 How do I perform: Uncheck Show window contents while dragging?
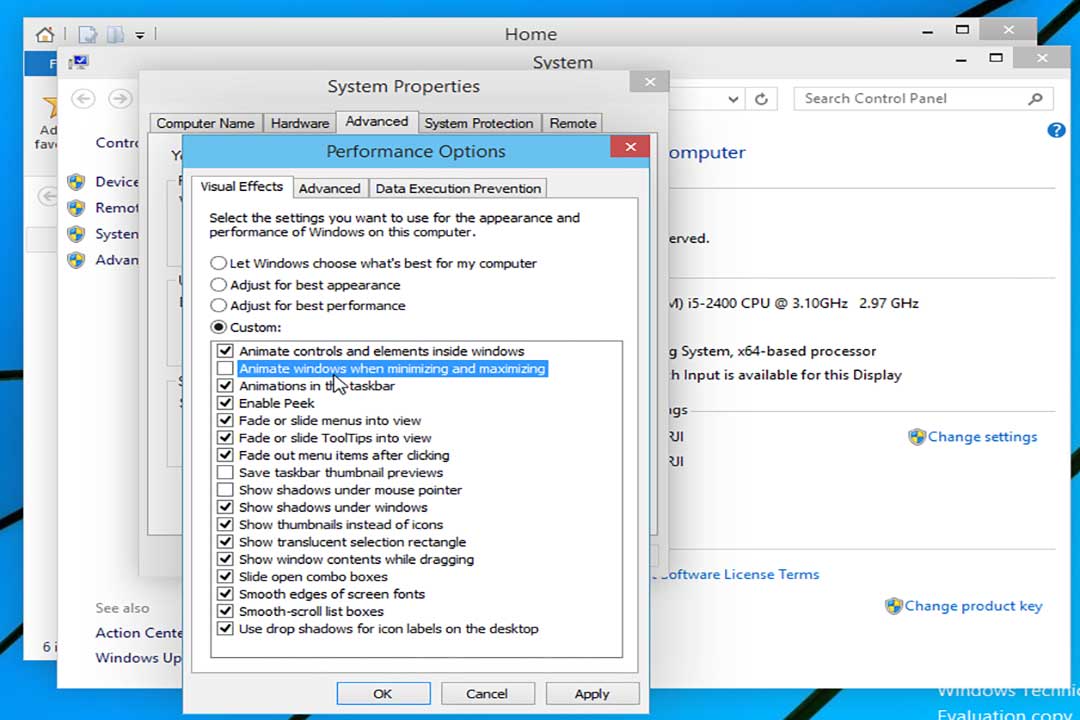(x=225, y=559)
